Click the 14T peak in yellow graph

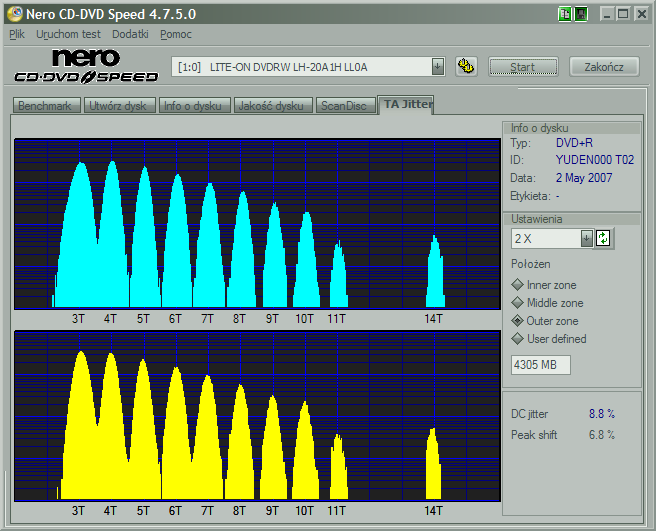[433, 464]
